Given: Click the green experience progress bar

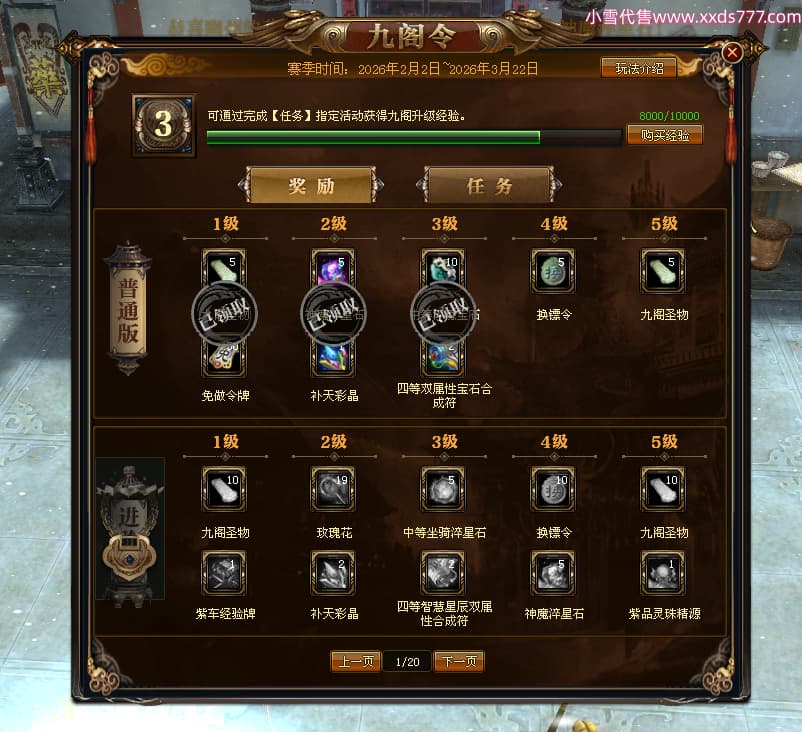Looking at the screenshot, I should 414,137.
